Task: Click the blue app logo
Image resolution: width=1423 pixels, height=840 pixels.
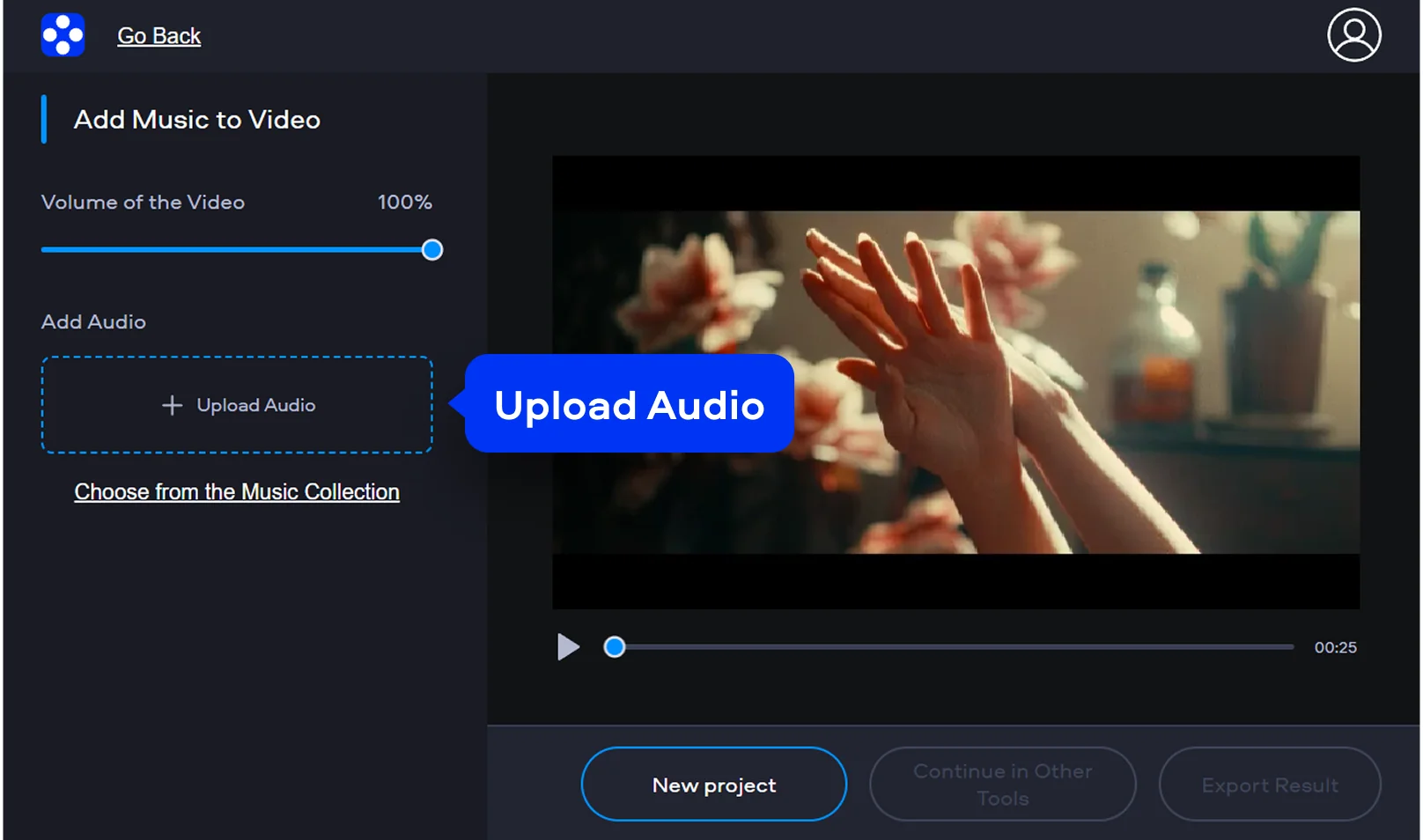Action: [x=63, y=35]
